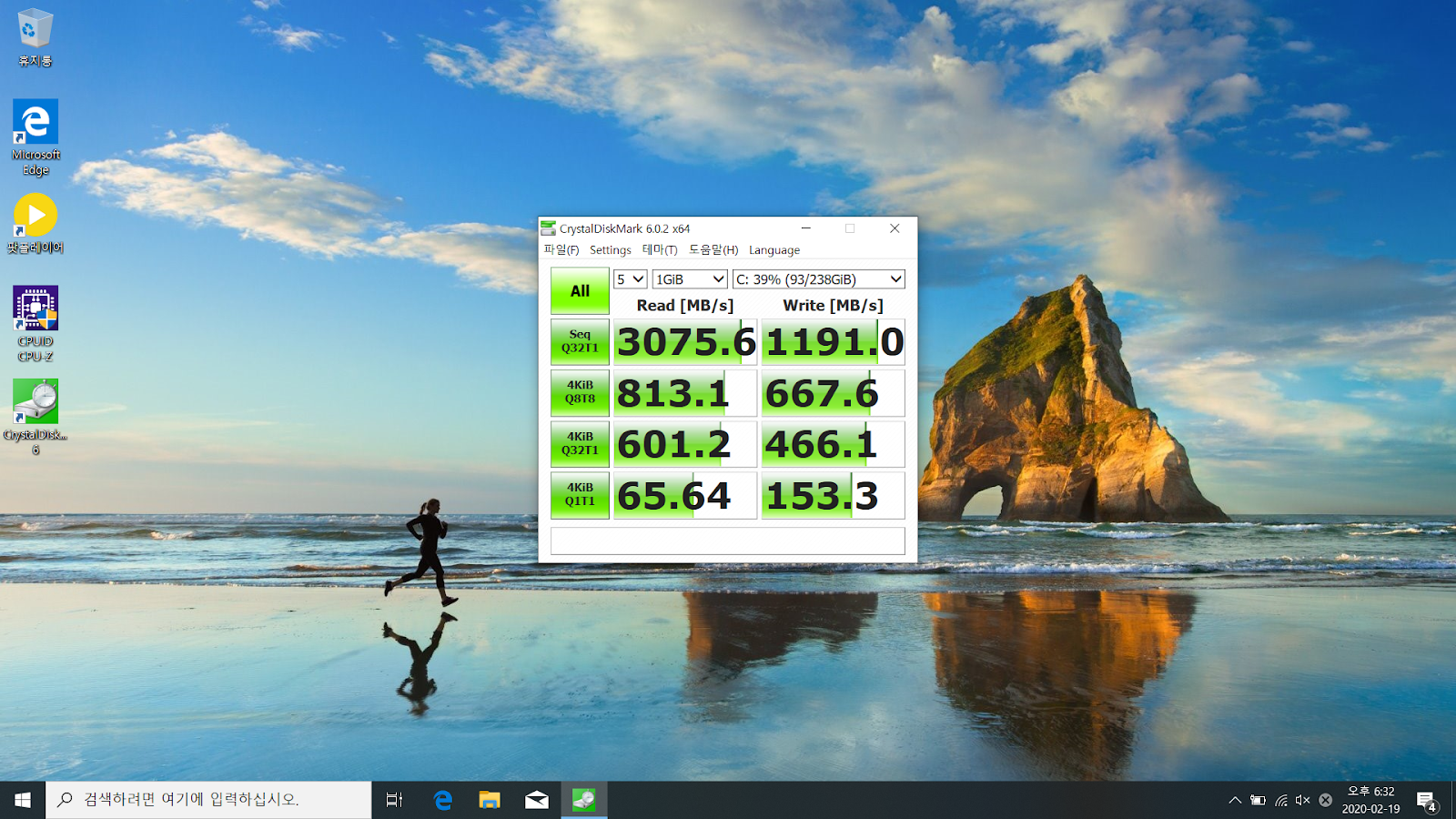Expand the test count dropdown showing 5
Viewport: 1456px width, 819px height.
[x=630, y=279]
